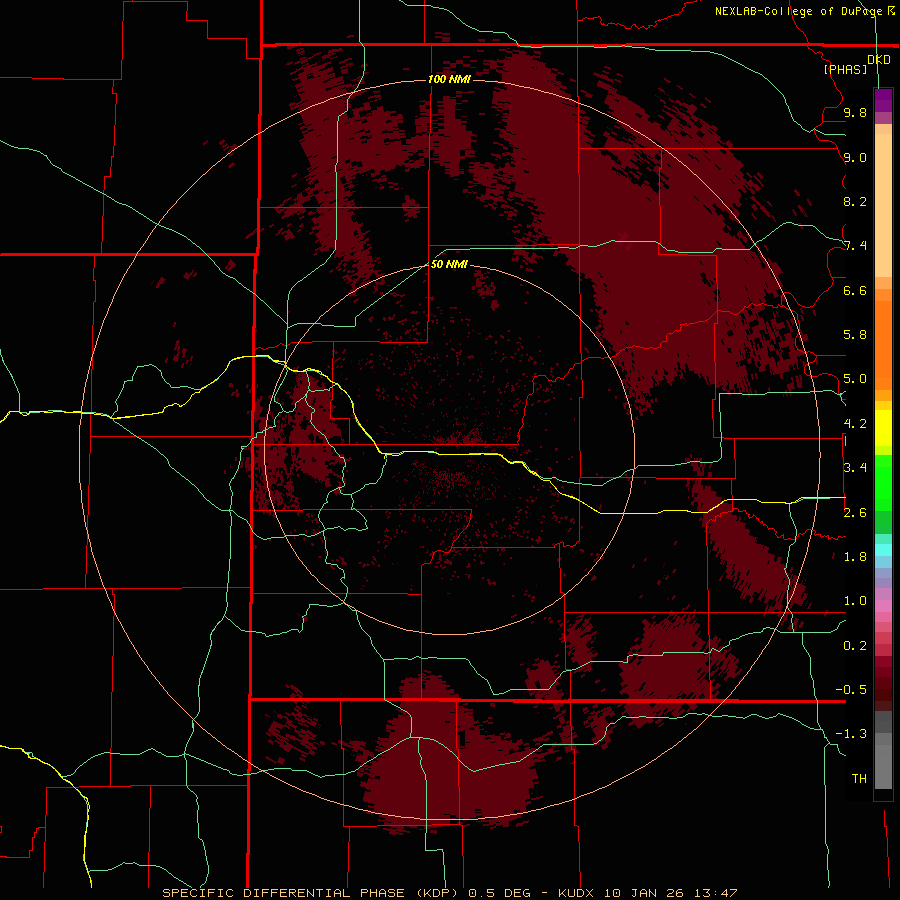900x900 pixels.
Task: Click the 4.2 legend value
Action: click(x=855, y=424)
